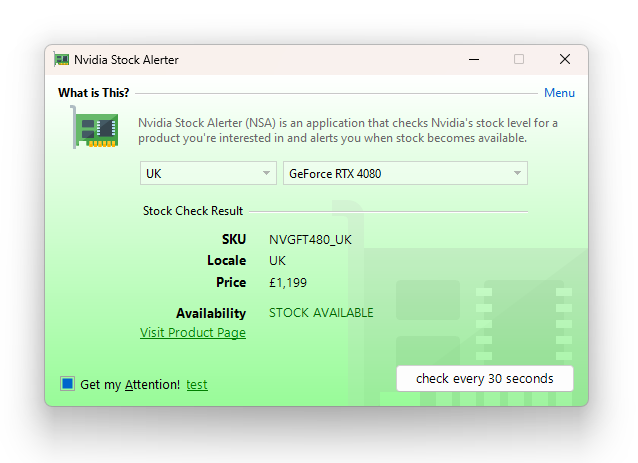
Task: Click the arrow on the product combo box
Action: coord(517,173)
